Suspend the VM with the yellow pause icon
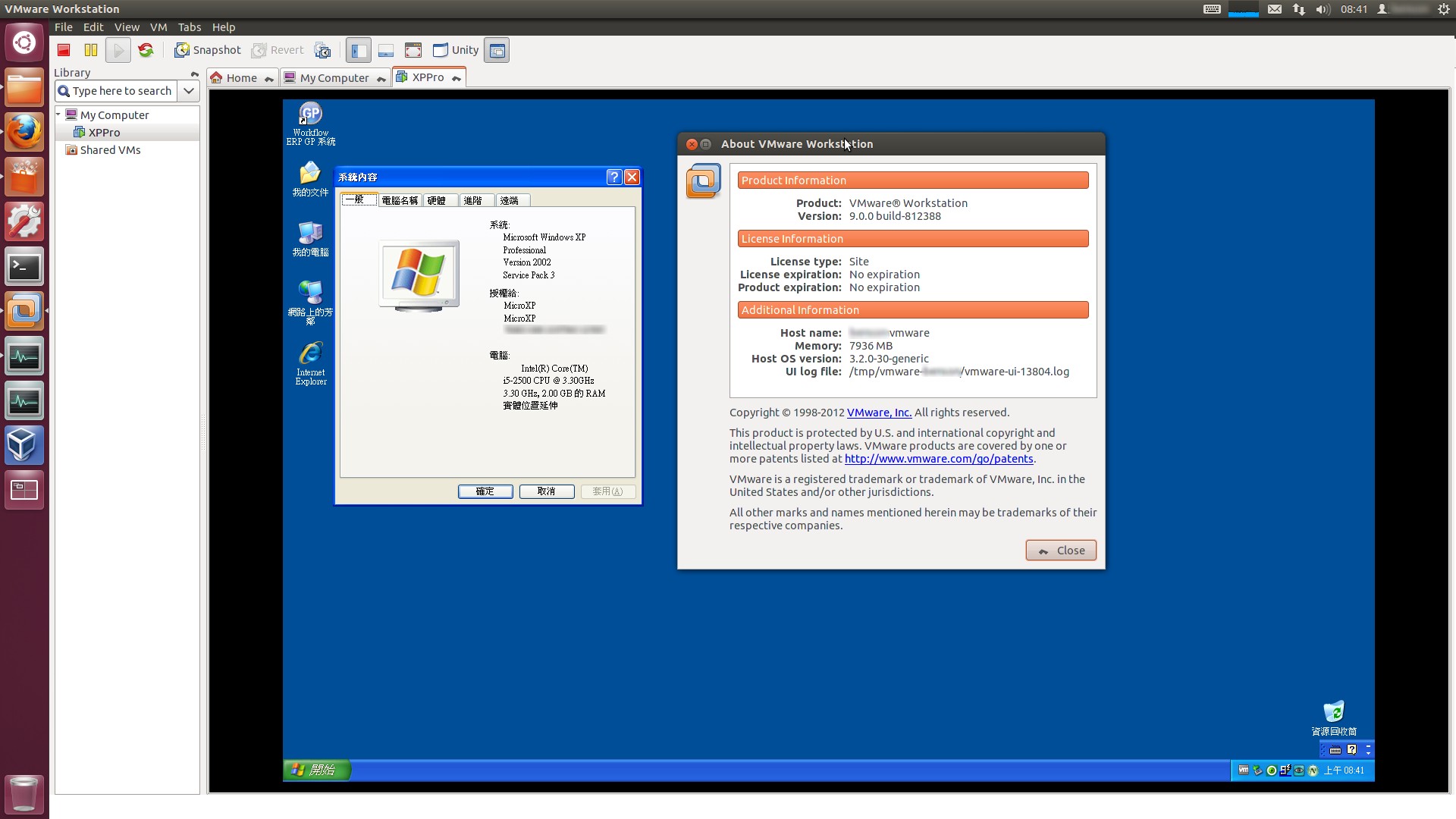This screenshot has width=1456, height=819. point(91,50)
